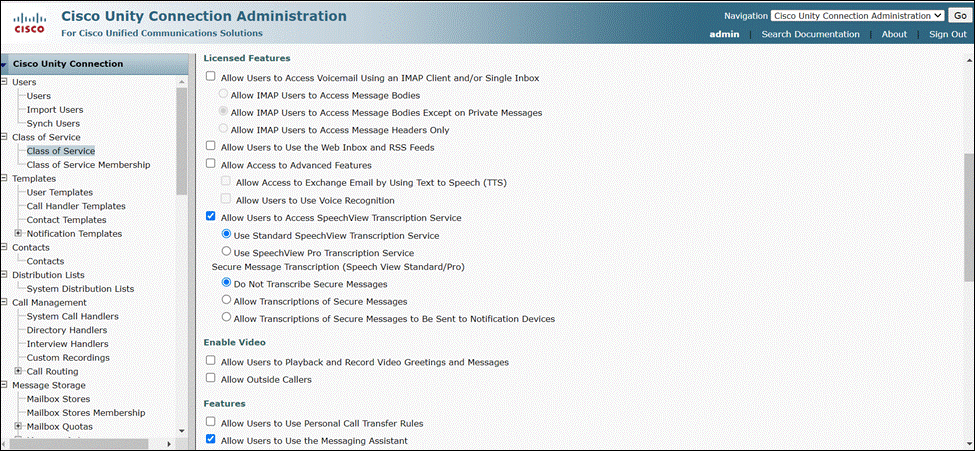Uncheck SpeechView Transcription Service access
This screenshot has width=975, height=451.
[x=210, y=216]
